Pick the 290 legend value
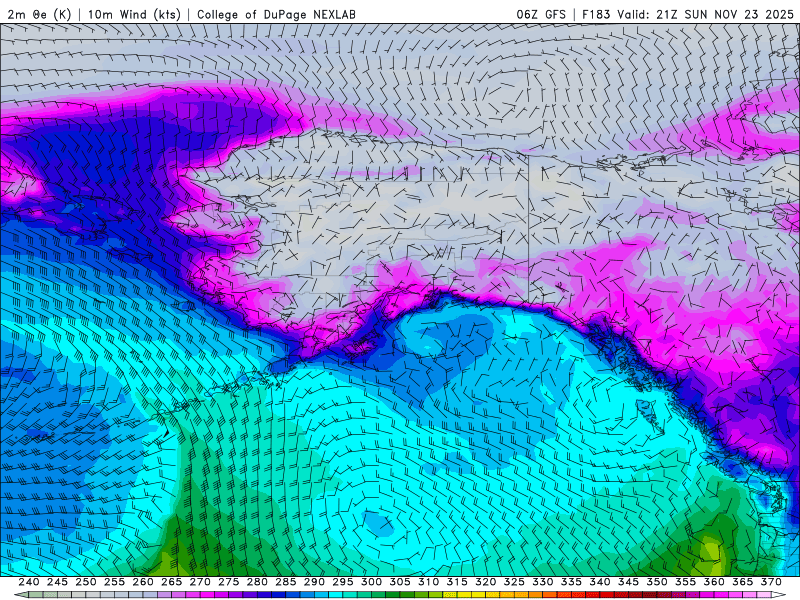This screenshot has height=600, width=800. (314, 582)
